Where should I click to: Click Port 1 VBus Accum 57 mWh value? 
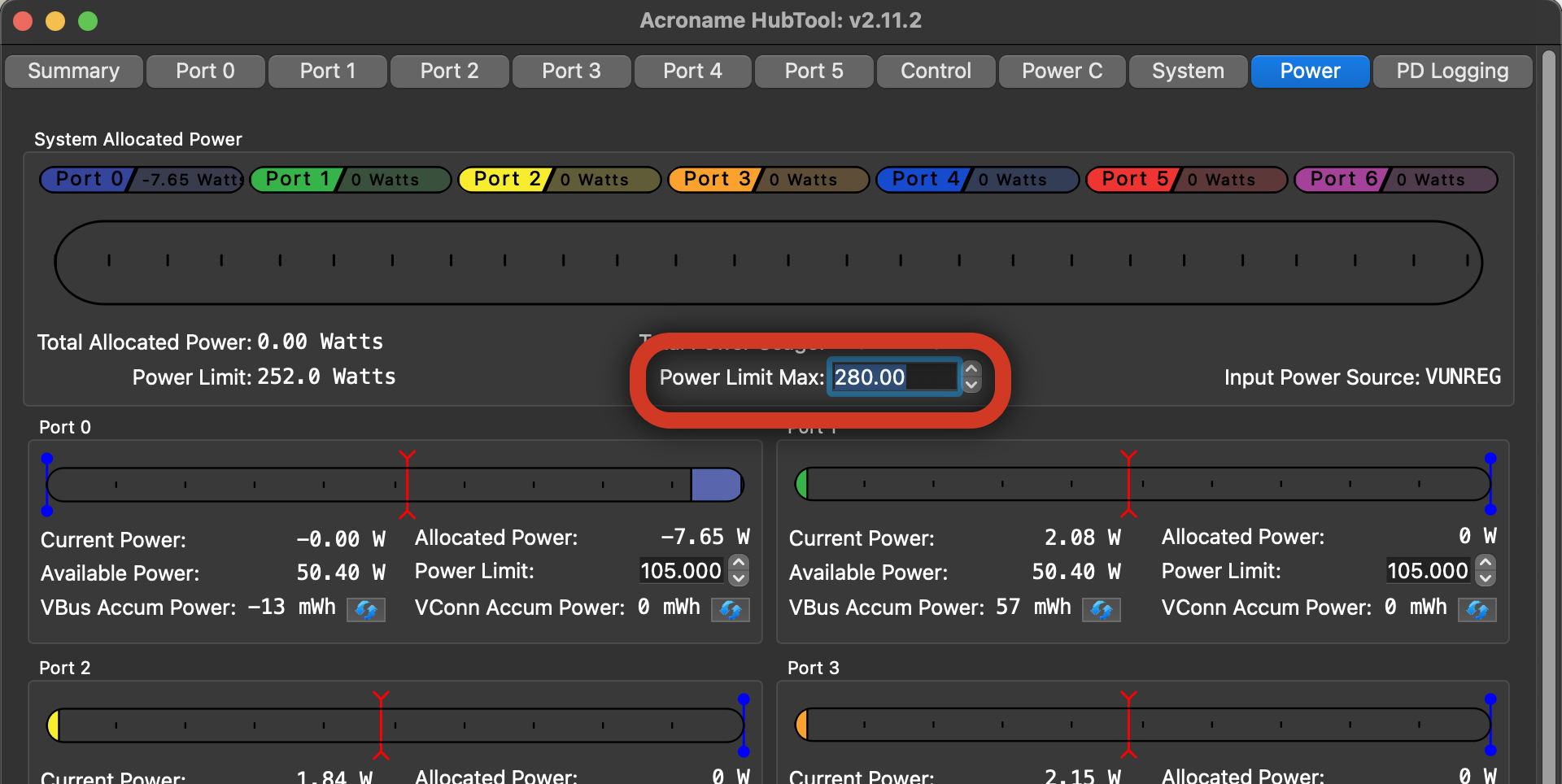pos(1033,607)
